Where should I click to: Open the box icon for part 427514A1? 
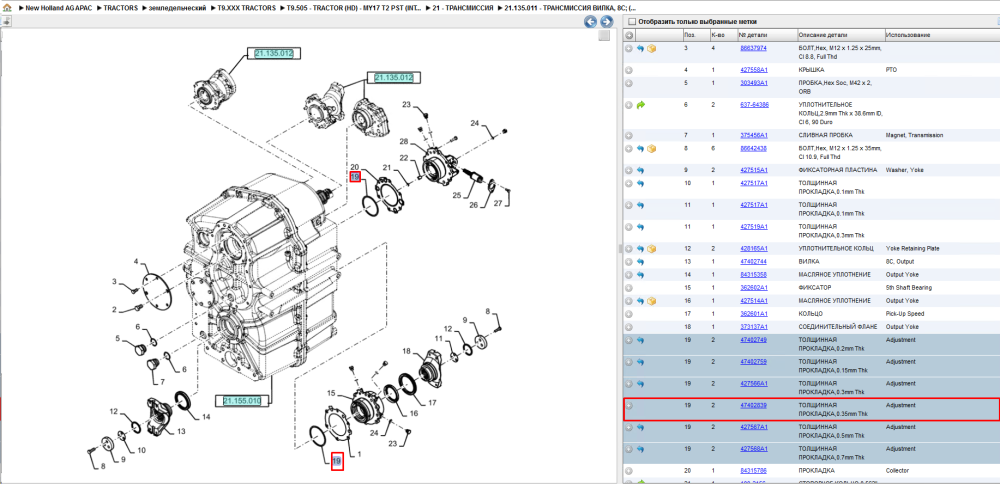(651, 301)
